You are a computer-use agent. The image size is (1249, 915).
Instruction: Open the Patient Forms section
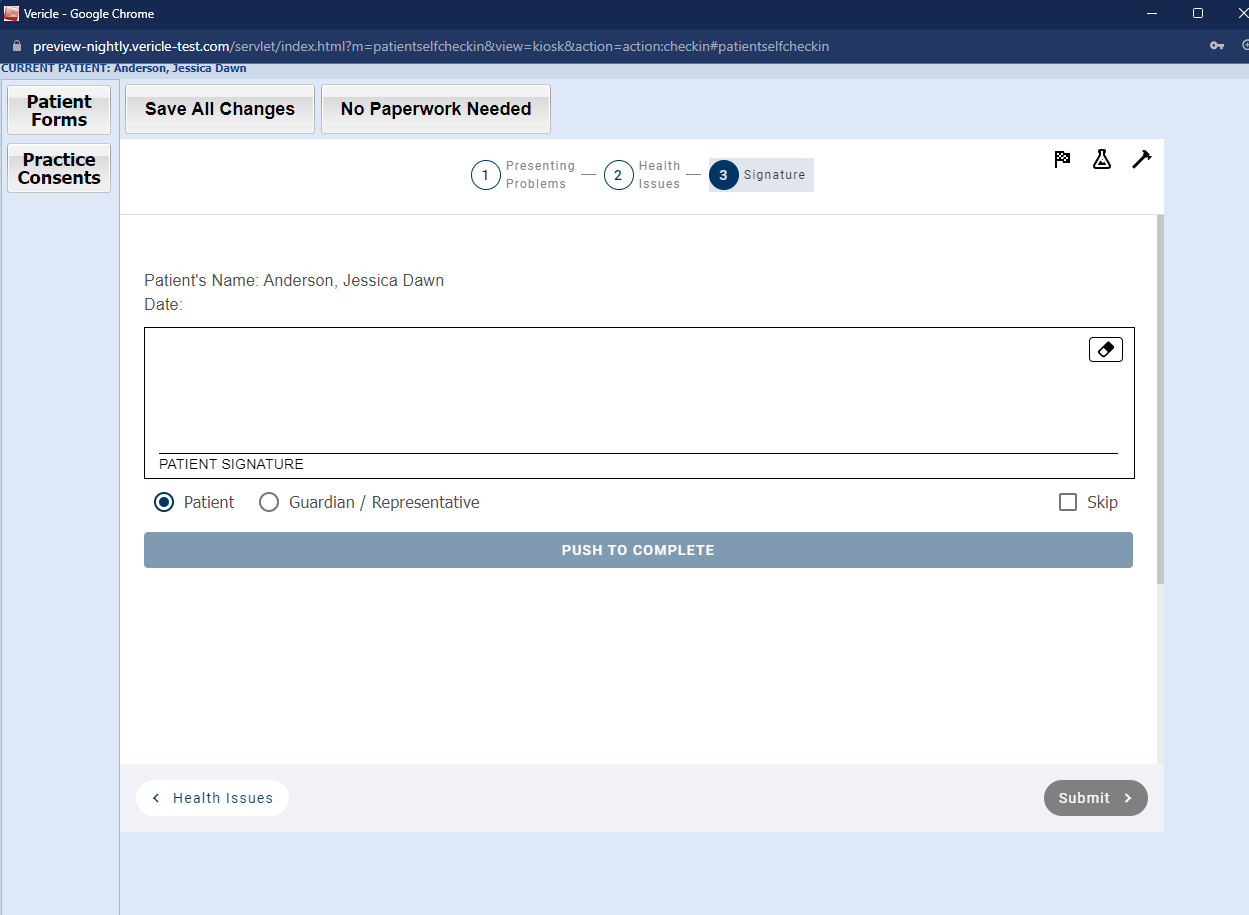point(59,110)
